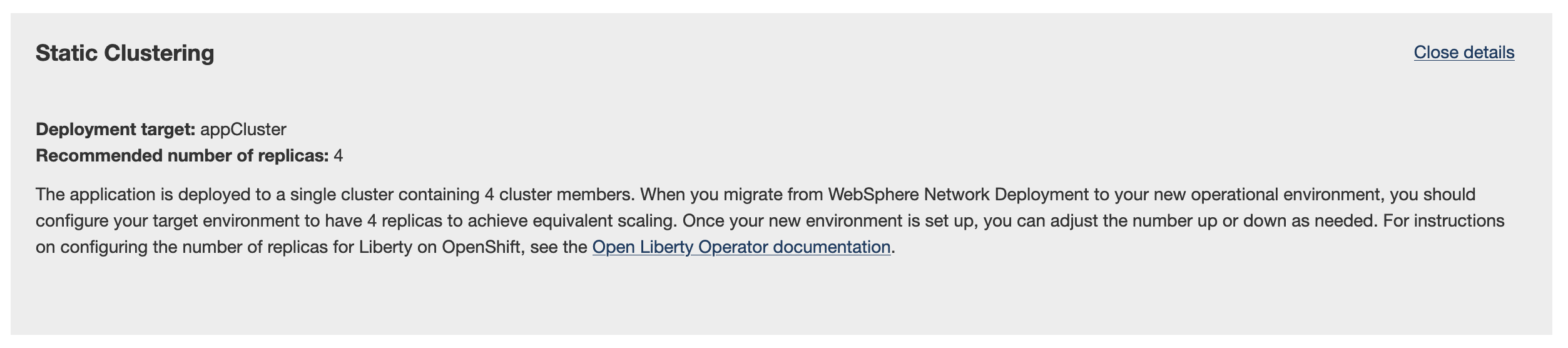Click the words WebSphere Network Deployment
Screen dimensions: 1568x348
point(958,195)
